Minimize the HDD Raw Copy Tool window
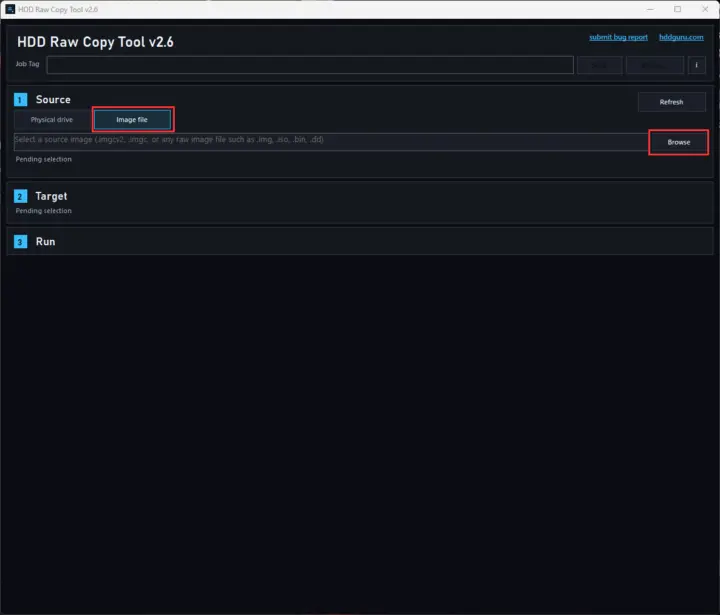 pyautogui.click(x=650, y=9)
